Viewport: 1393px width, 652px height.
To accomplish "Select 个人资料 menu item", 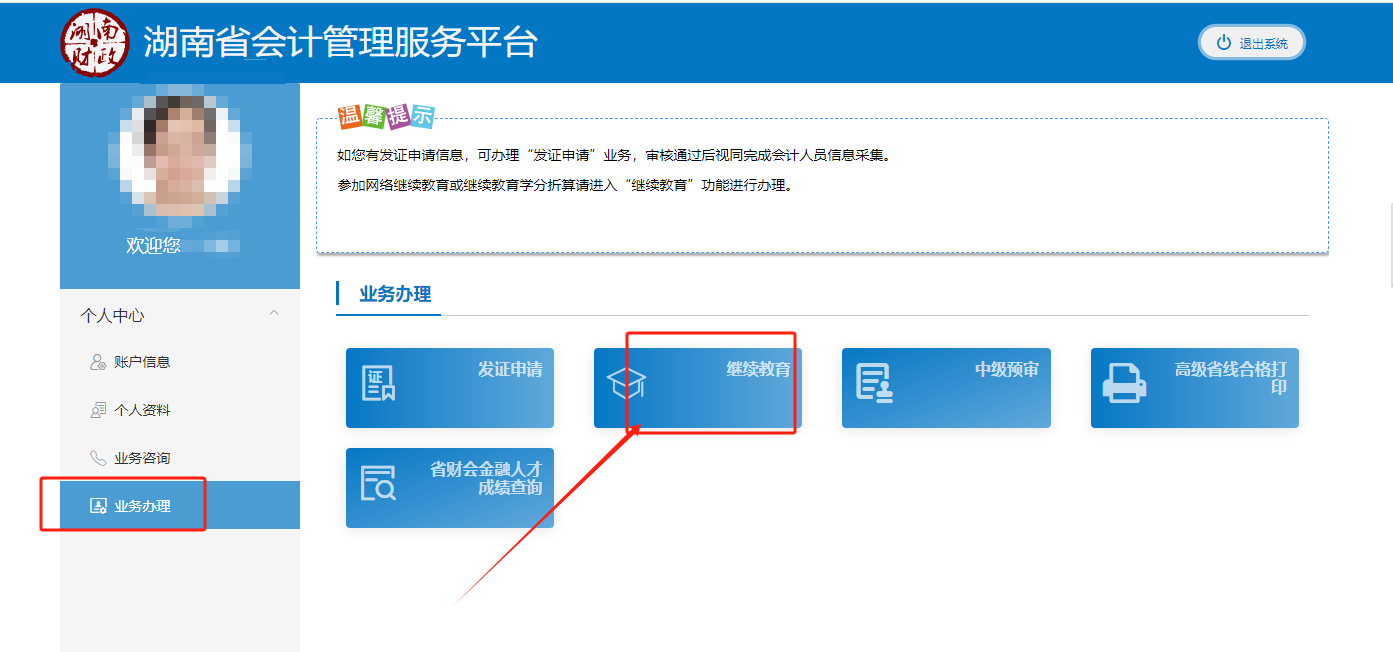I will [142, 410].
